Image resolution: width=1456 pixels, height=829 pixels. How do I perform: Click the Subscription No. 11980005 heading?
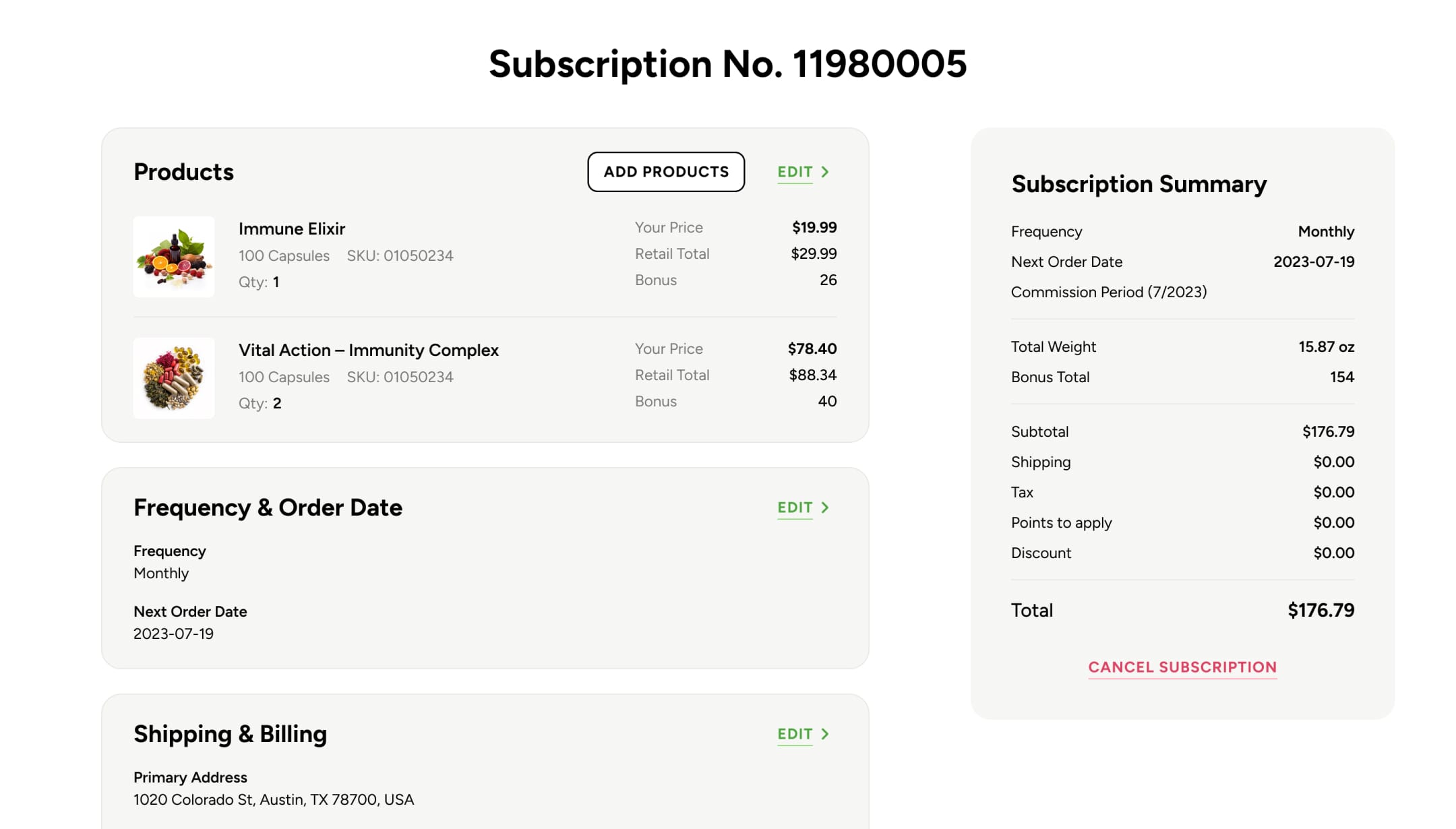pos(728,64)
